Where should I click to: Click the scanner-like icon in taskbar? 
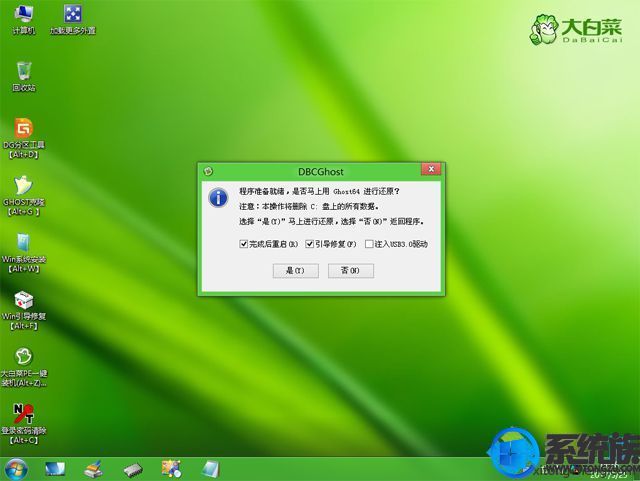(94, 469)
